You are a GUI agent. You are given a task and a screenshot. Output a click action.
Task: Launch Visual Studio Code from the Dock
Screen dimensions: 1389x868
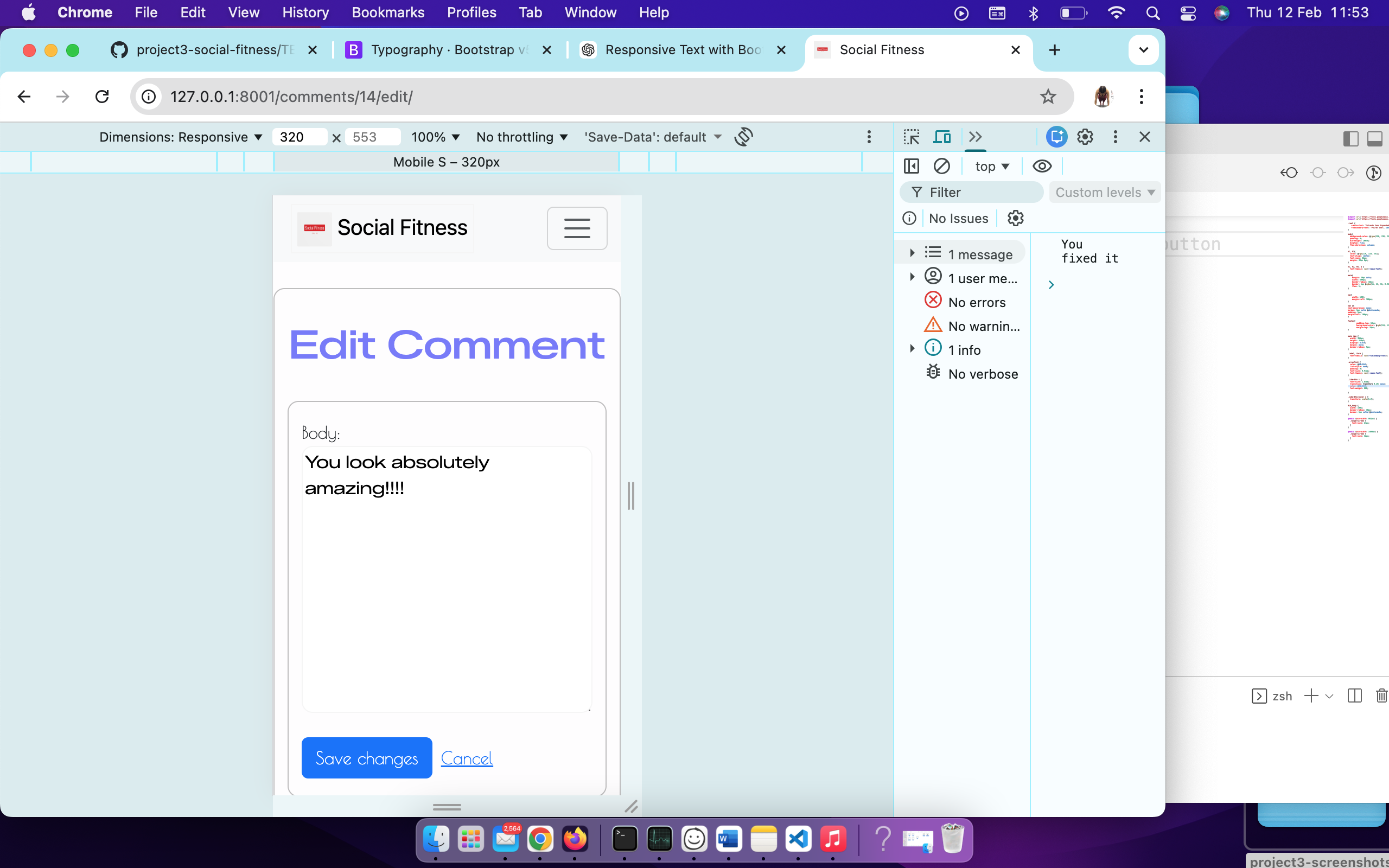(799, 839)
